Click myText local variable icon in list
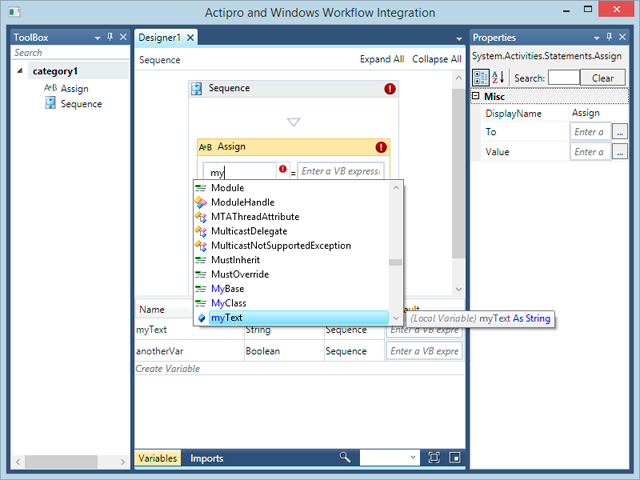Image resolution: width=640 pixels, height=480 pixels. 201,318
